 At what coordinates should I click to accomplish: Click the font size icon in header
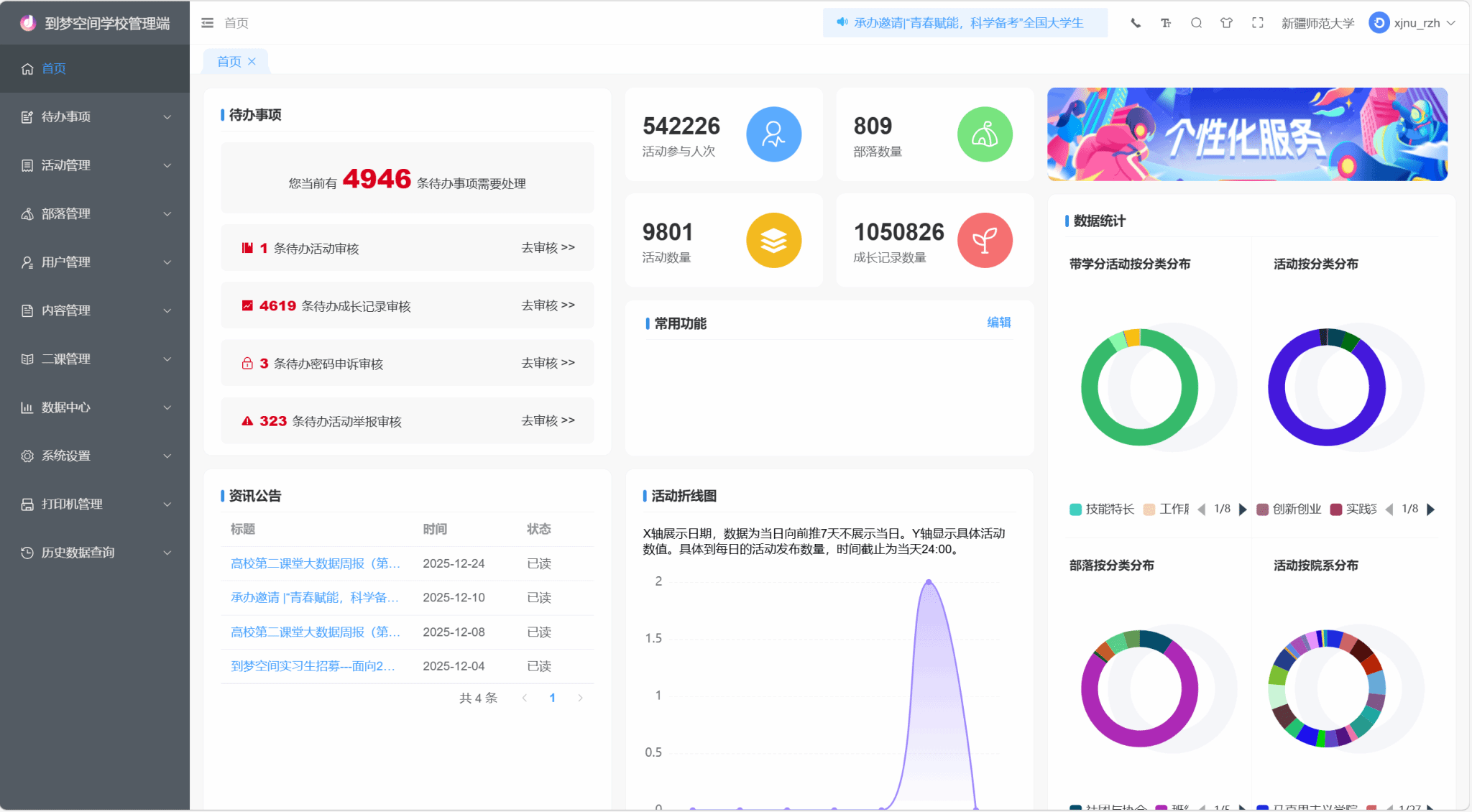1166,23
